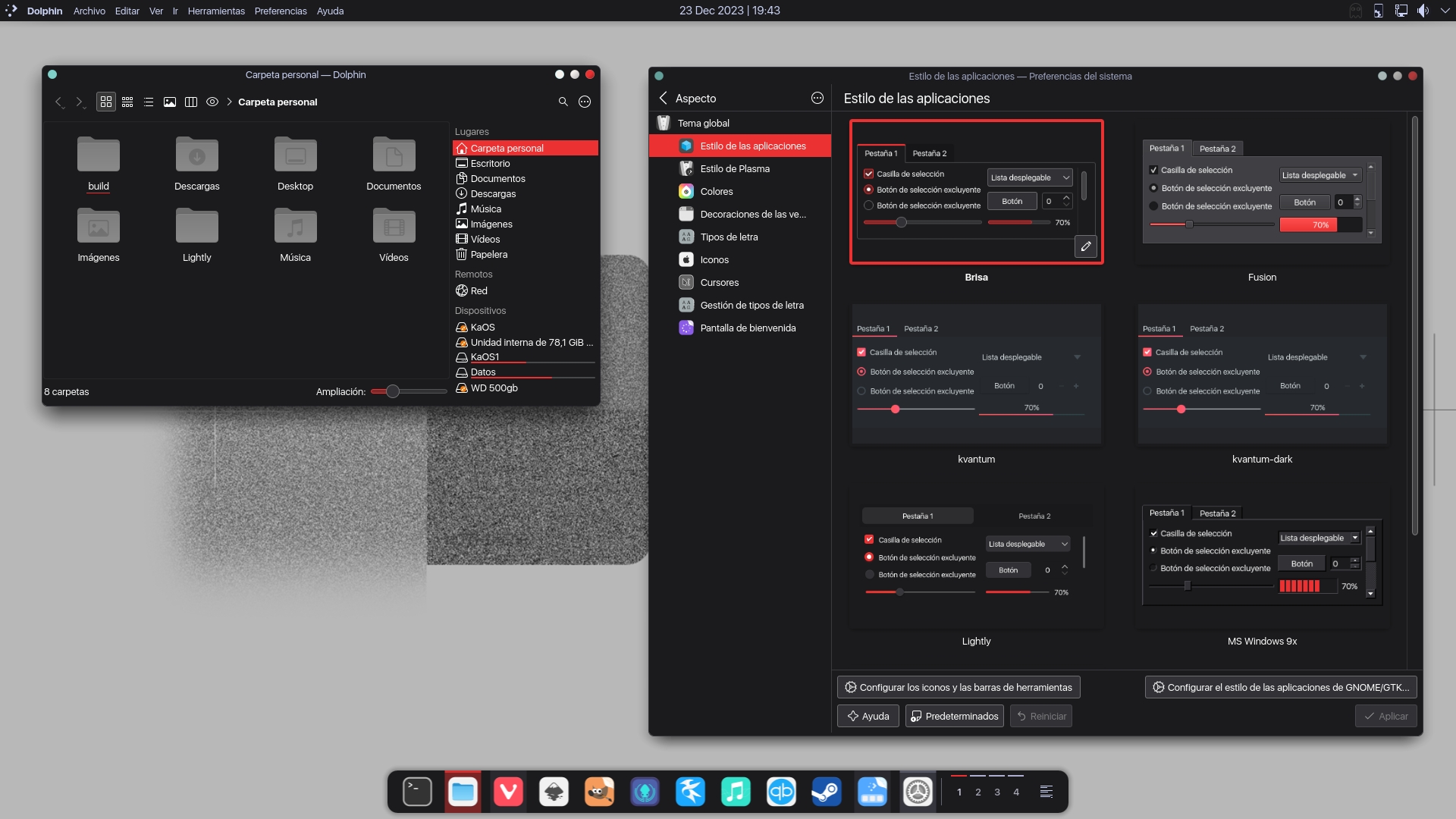Open the Lightly folder

point(197,235)
